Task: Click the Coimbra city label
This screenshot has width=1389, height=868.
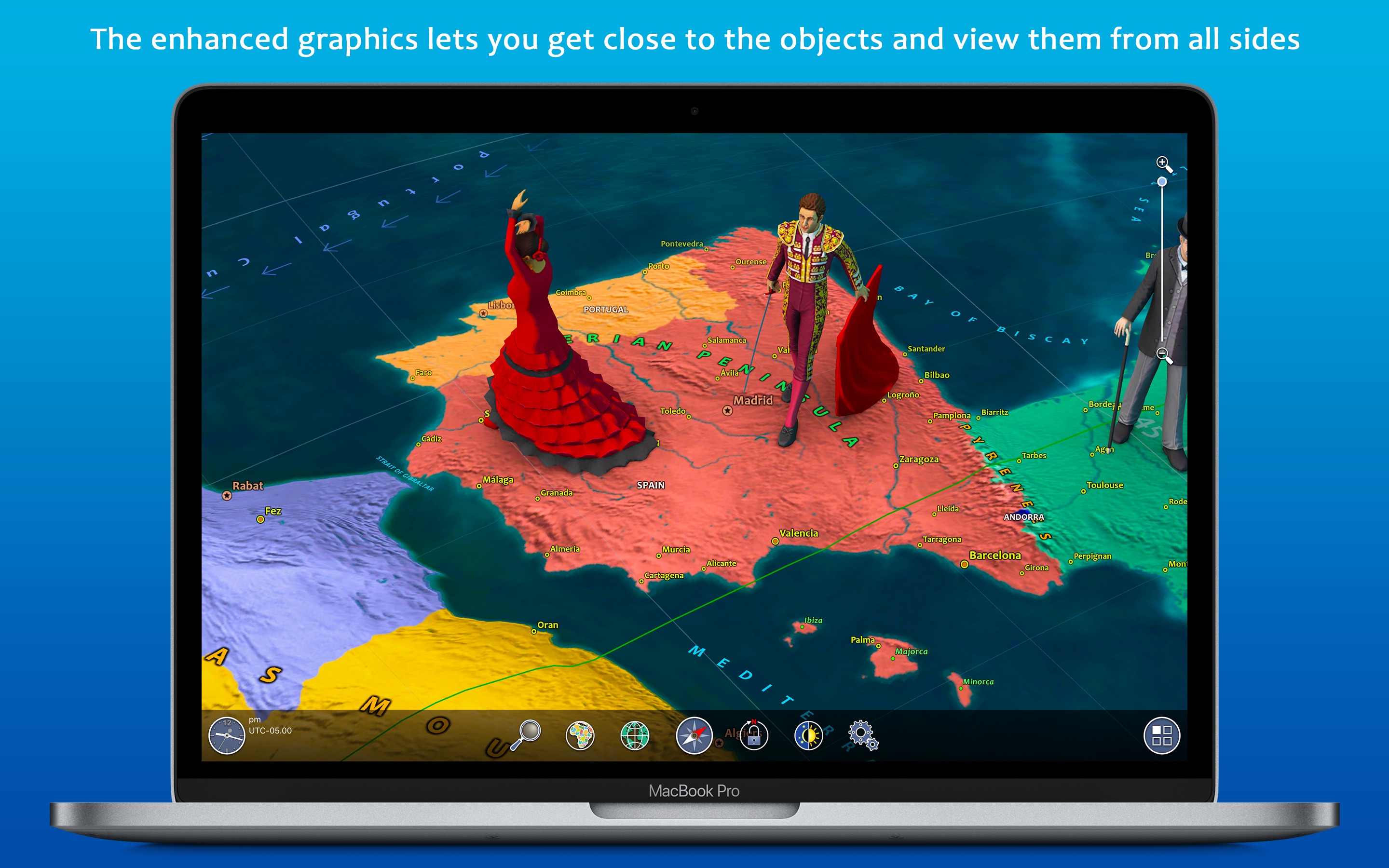Action: pyautogui.click(x=571, y=292)
